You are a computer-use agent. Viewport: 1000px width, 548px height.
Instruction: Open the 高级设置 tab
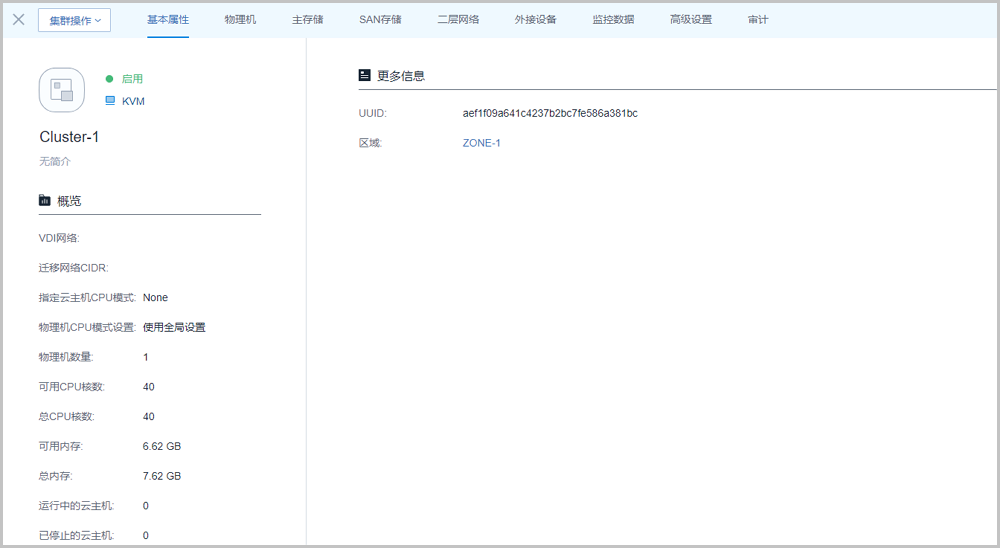tap(691, 19)
